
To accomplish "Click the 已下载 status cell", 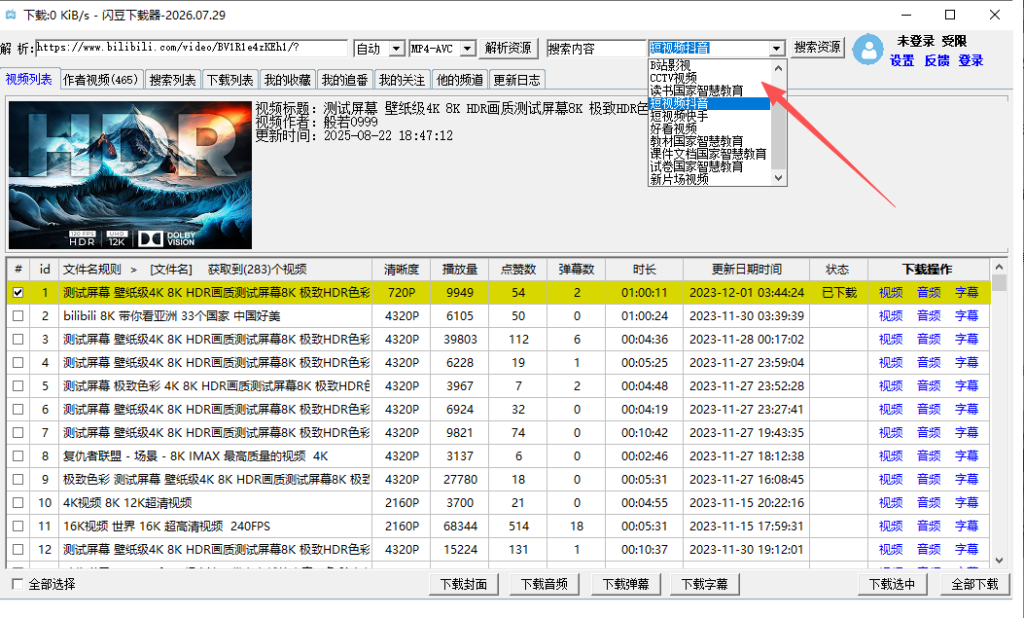I will click(839, 293).
